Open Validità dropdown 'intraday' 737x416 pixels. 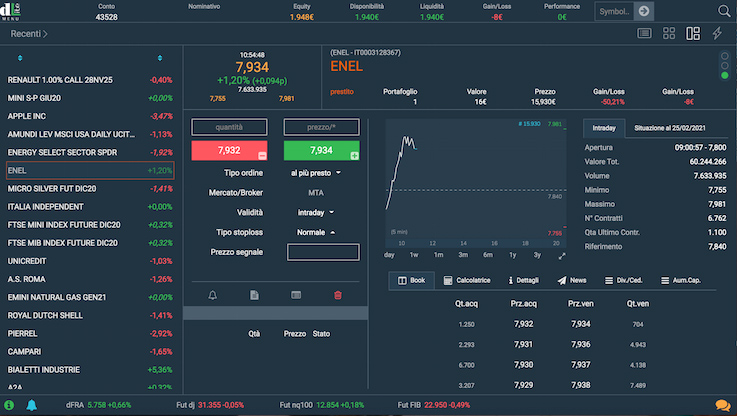[x=315, y=212]
